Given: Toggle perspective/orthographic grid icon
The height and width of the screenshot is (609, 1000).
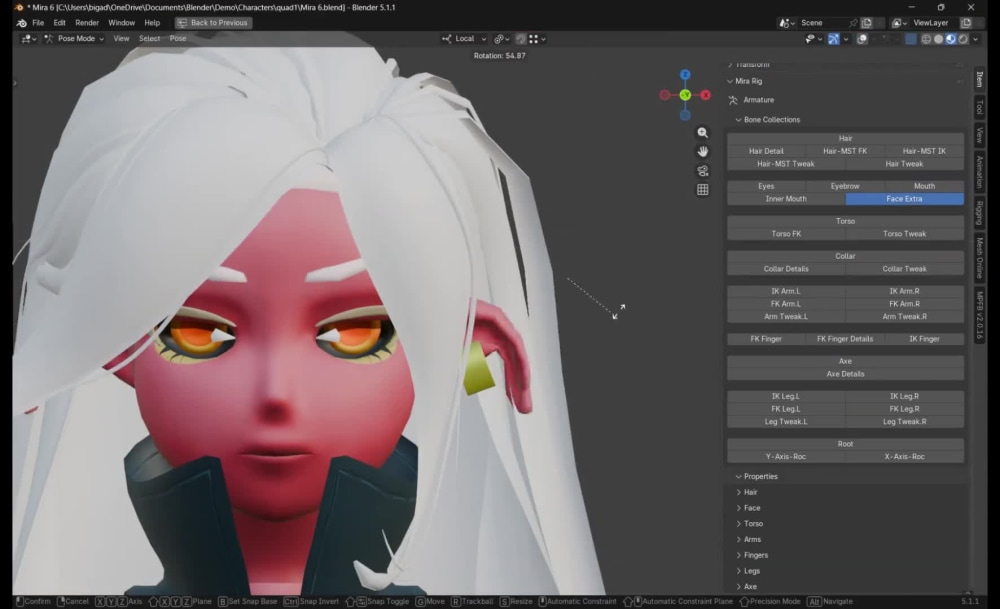Looking at the screenshot, I should [x=702, y=190].
